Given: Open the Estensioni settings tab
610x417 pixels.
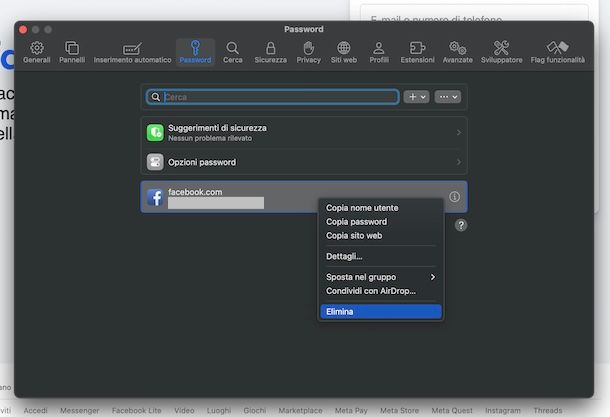Looking at the screenshot, I should point(417,52).
